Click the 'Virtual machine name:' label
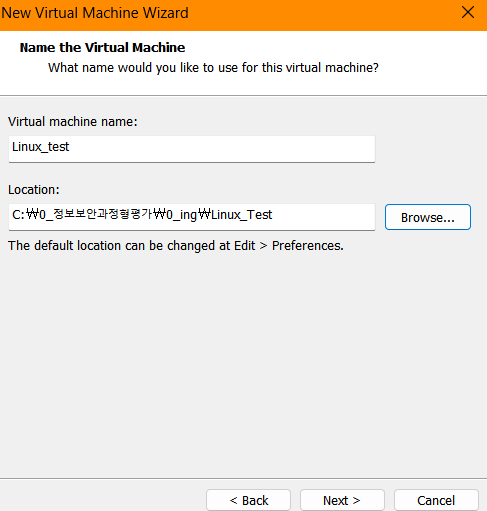This screenshot has width=487, height=511. coord(73,121)
